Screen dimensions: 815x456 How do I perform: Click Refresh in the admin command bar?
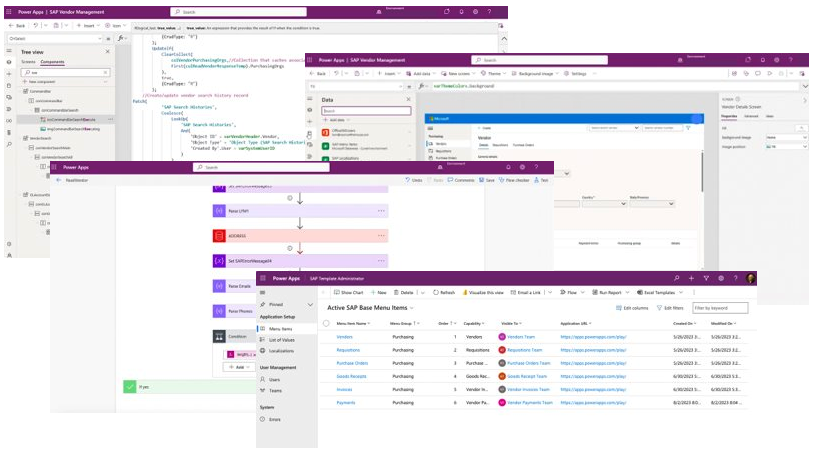[444, 293]
